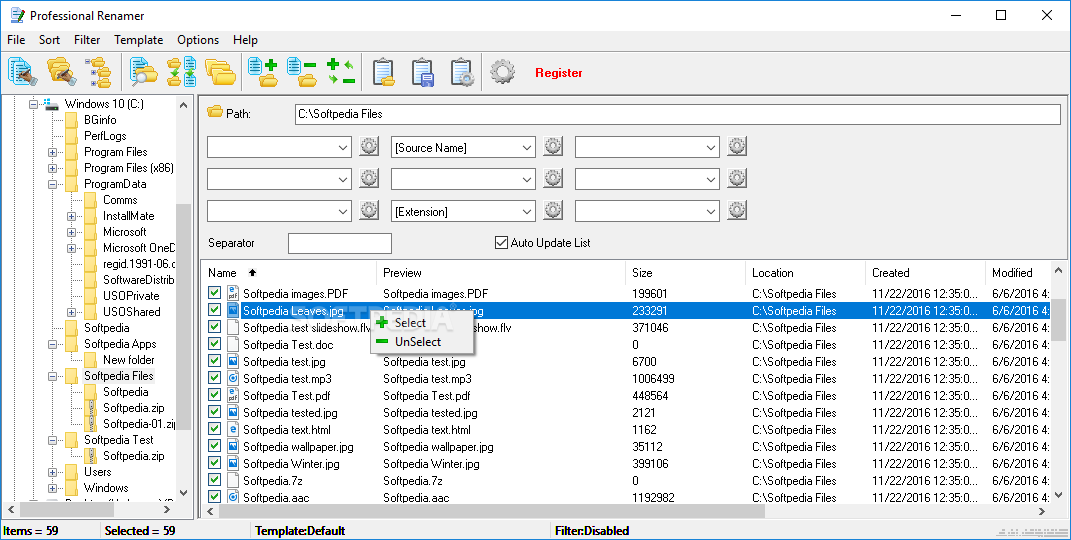1071x540 pixels.
Task: Click the zip icon of Softpedia-01.zip in tree
Action: [x=90, y=424]
